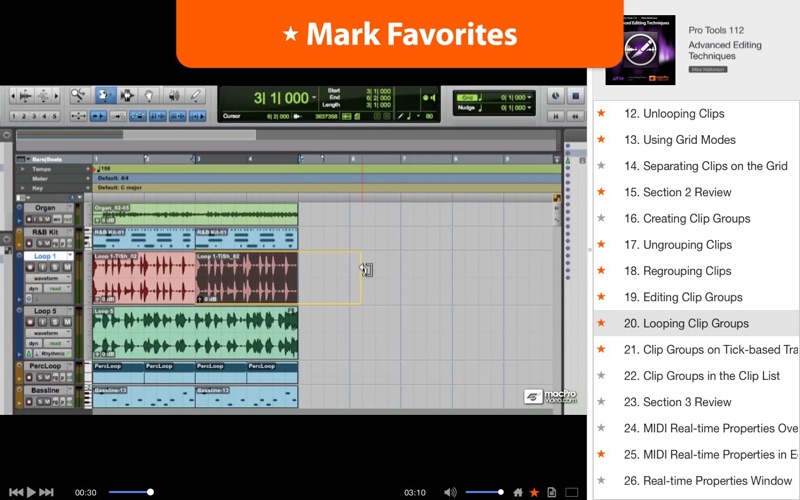Play the tutorial video
The height and width of the screenshot is (500, 800).
31,492
